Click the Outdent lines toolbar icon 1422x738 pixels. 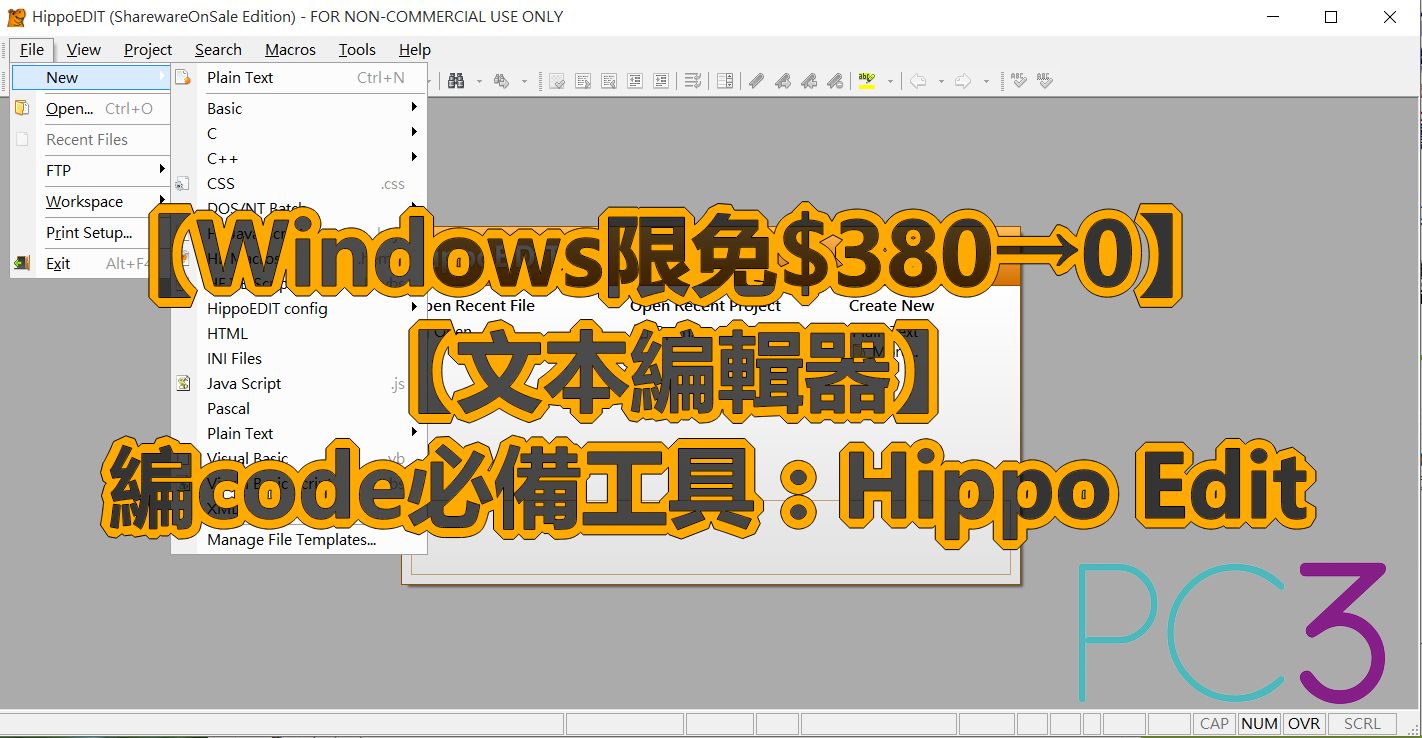(x=635, y=81)
